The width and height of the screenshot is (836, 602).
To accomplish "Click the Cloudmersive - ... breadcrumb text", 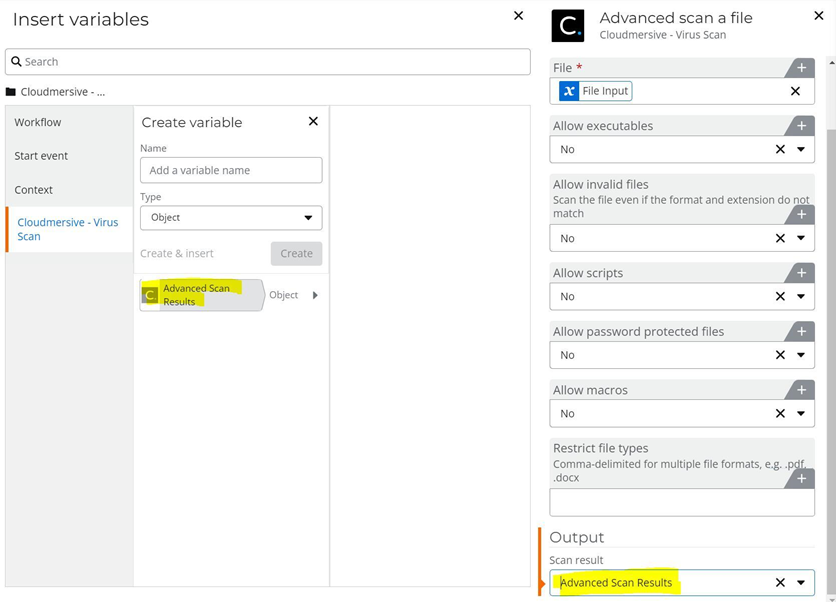I will point(62,92).
